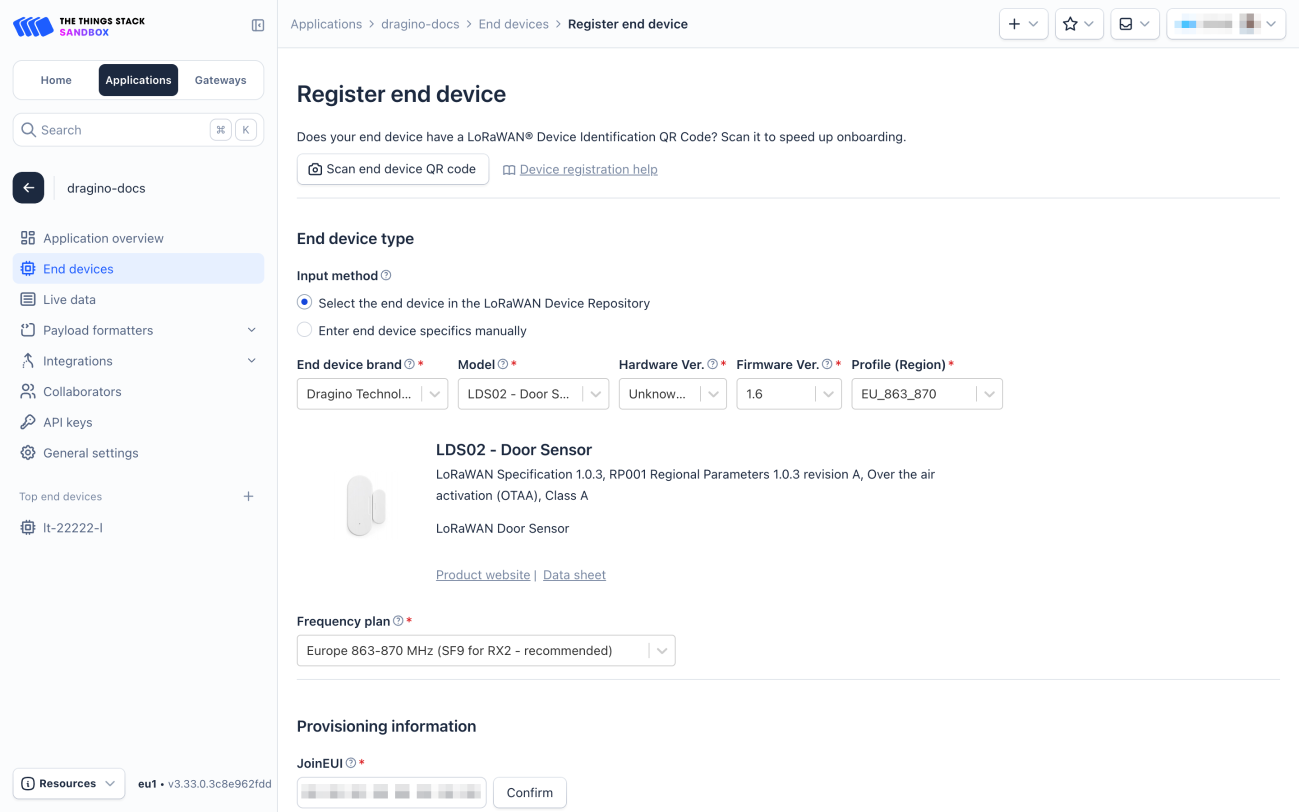Click the Confirm button next to JoinEUI

click(x=530, y=792)
